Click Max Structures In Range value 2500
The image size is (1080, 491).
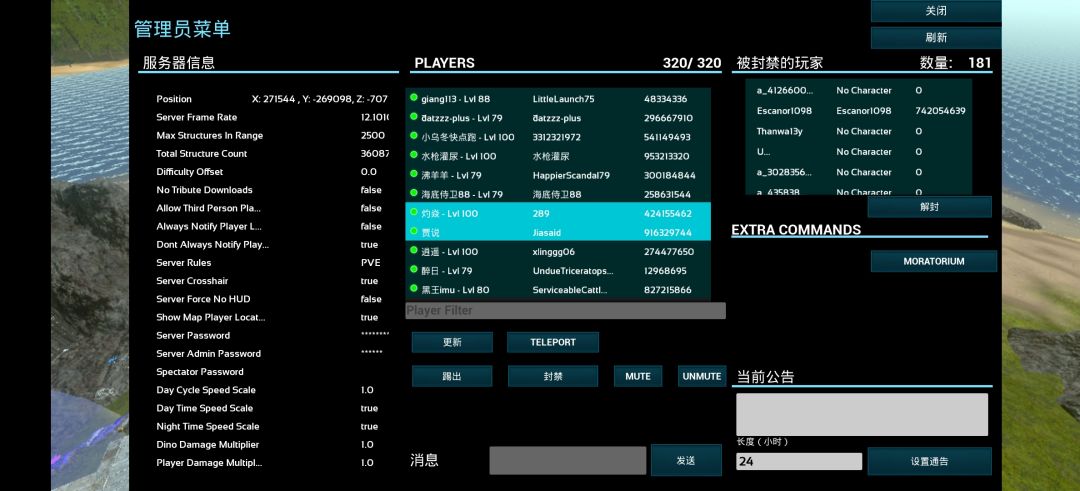(373, 135)
